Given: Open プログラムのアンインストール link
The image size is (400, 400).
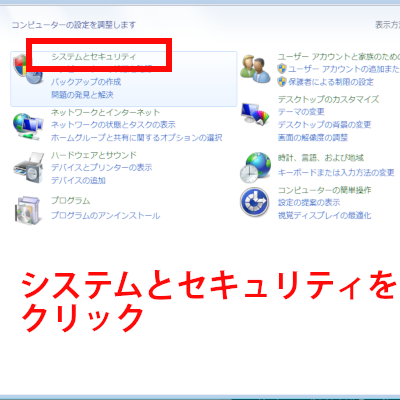Looking at the screenshot, I should 105,216.
